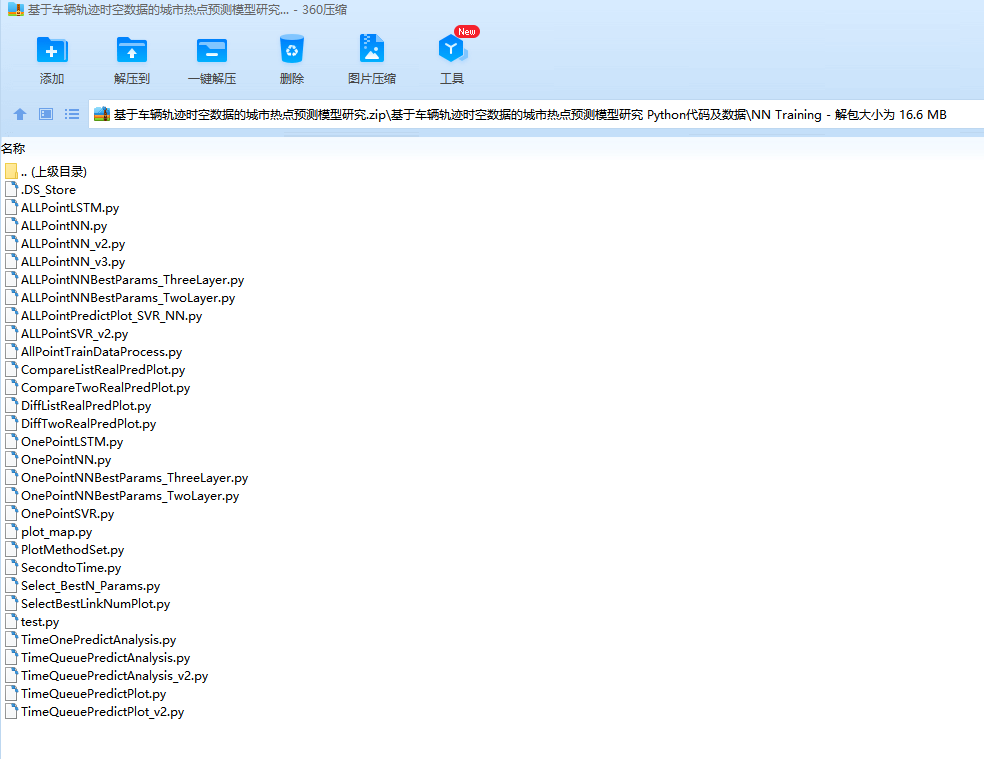The image size is (984, 759).
Task: Click the 解压到 (Extract to) icon
Action: 132,50
